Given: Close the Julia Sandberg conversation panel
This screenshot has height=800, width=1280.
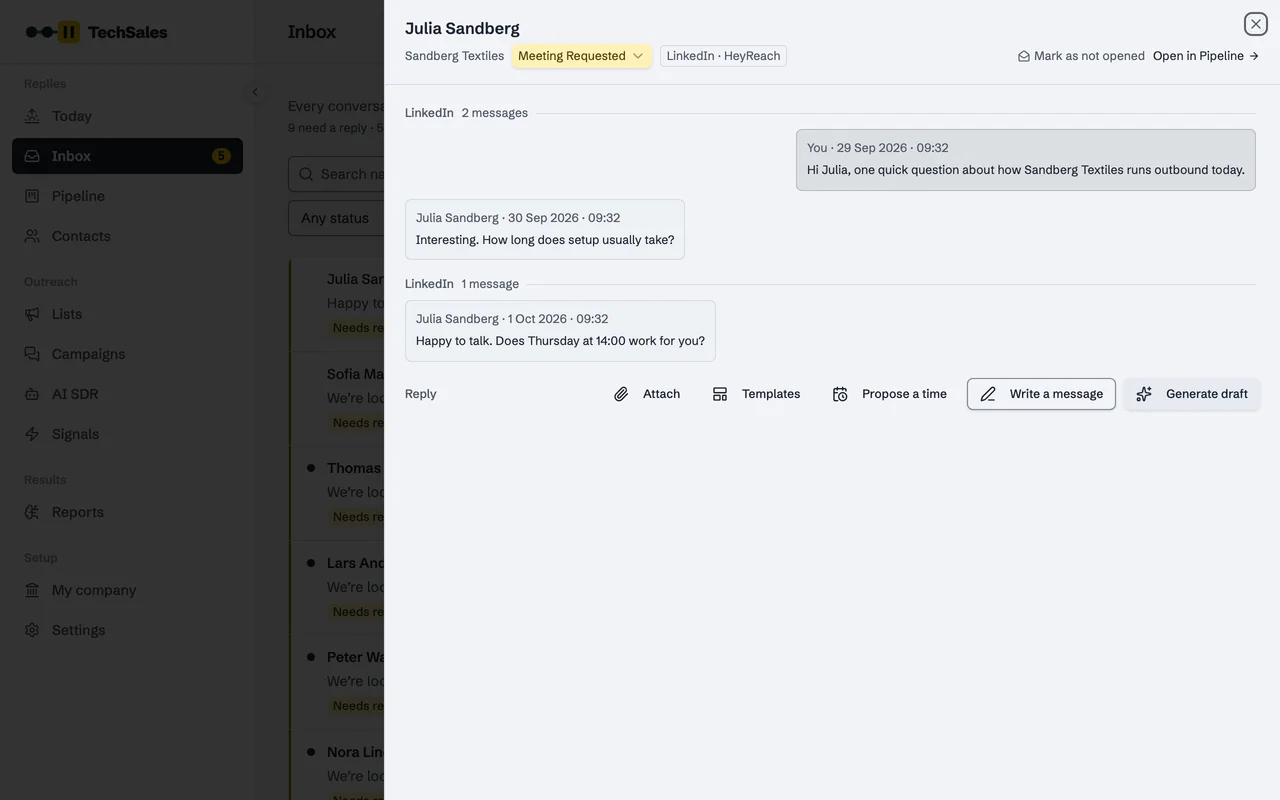Looking at the screenshot, I should 1256,24.
